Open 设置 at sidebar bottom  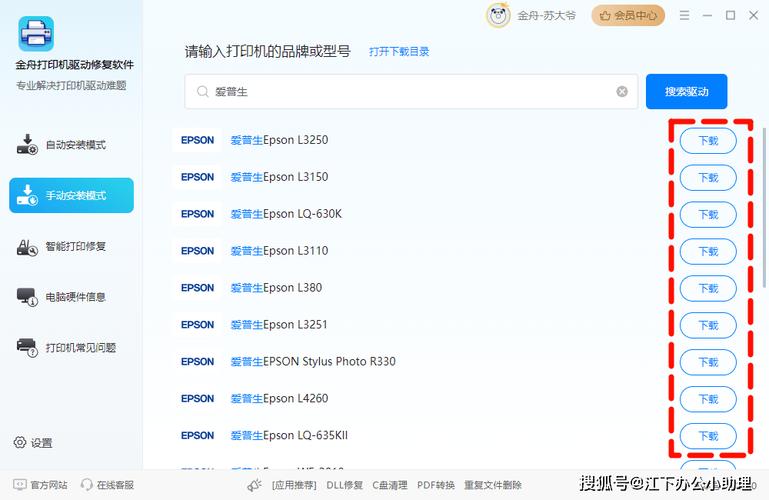(33, 443)
